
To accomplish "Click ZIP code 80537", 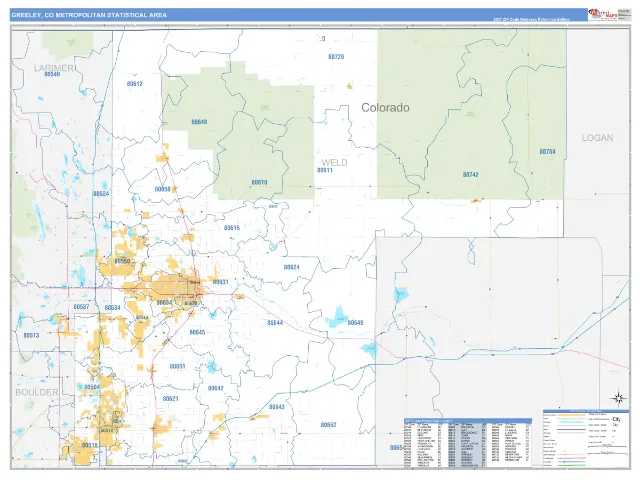I will point(81,307).
